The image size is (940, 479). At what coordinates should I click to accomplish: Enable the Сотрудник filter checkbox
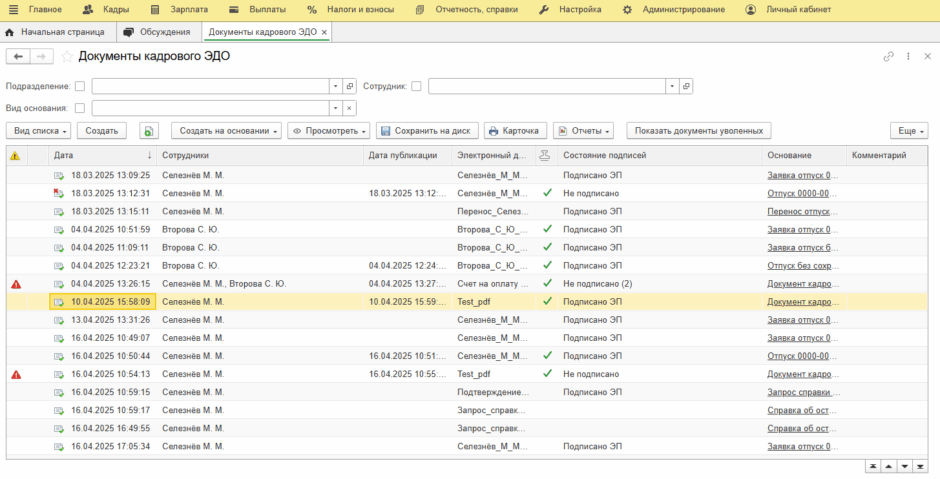(x=416, y=86)
